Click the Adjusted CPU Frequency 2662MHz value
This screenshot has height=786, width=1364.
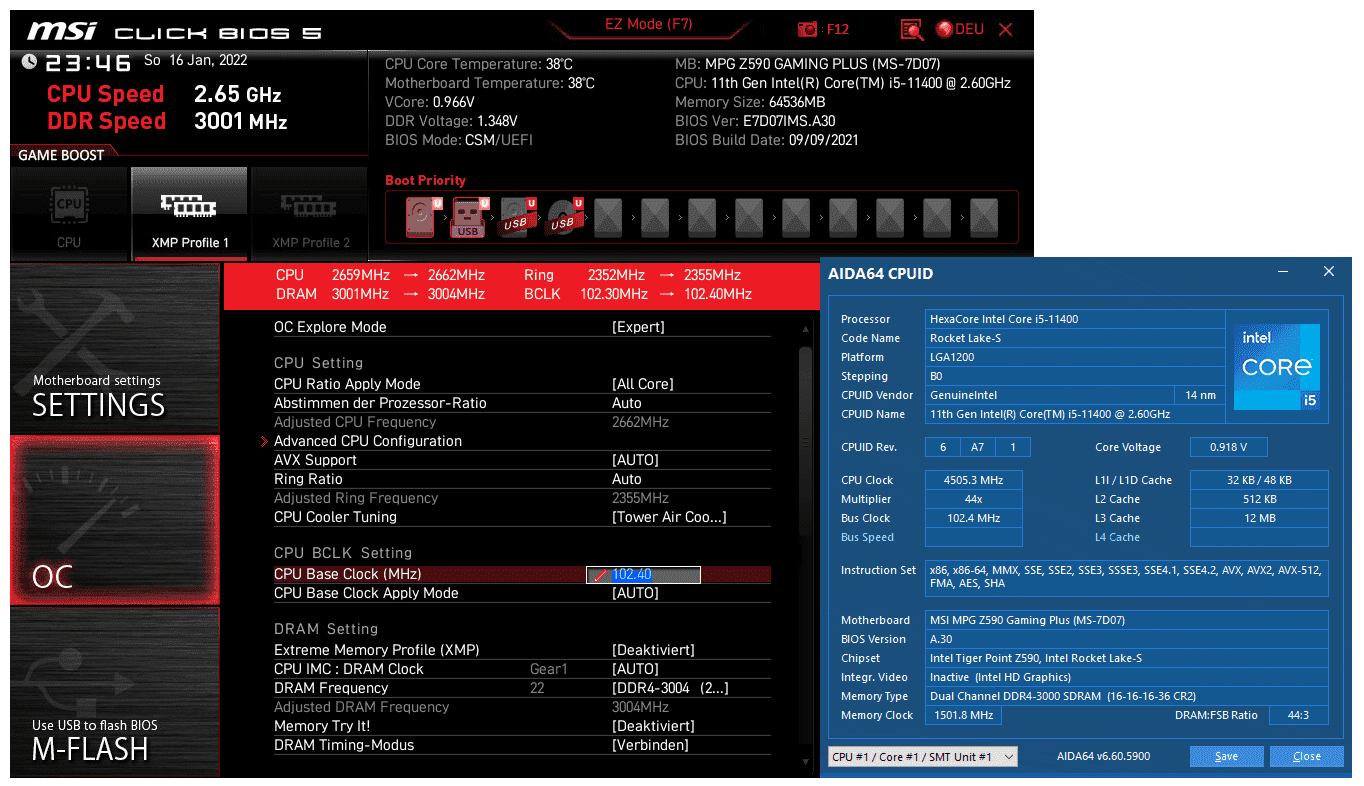[x=640, y=422]
